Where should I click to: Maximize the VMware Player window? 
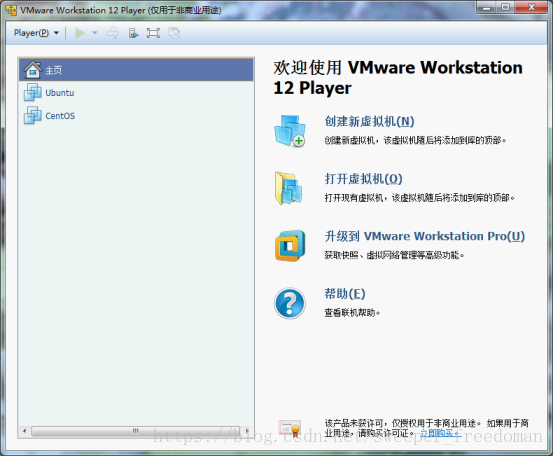[506, 7]
